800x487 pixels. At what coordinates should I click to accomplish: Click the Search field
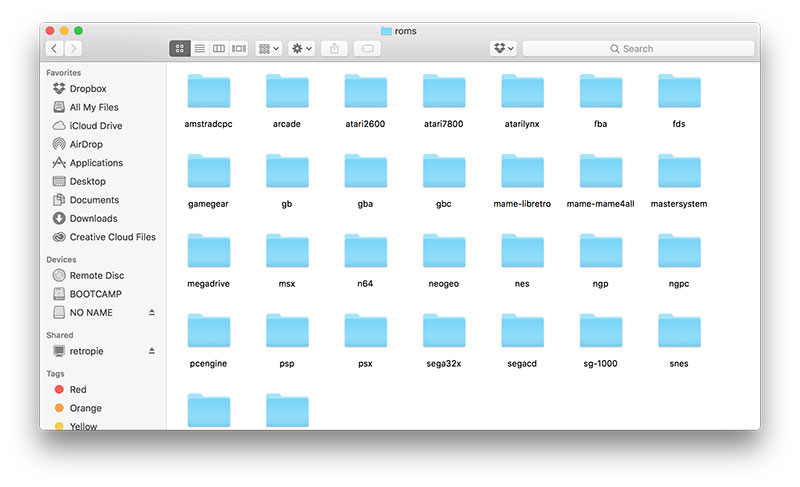638,48
